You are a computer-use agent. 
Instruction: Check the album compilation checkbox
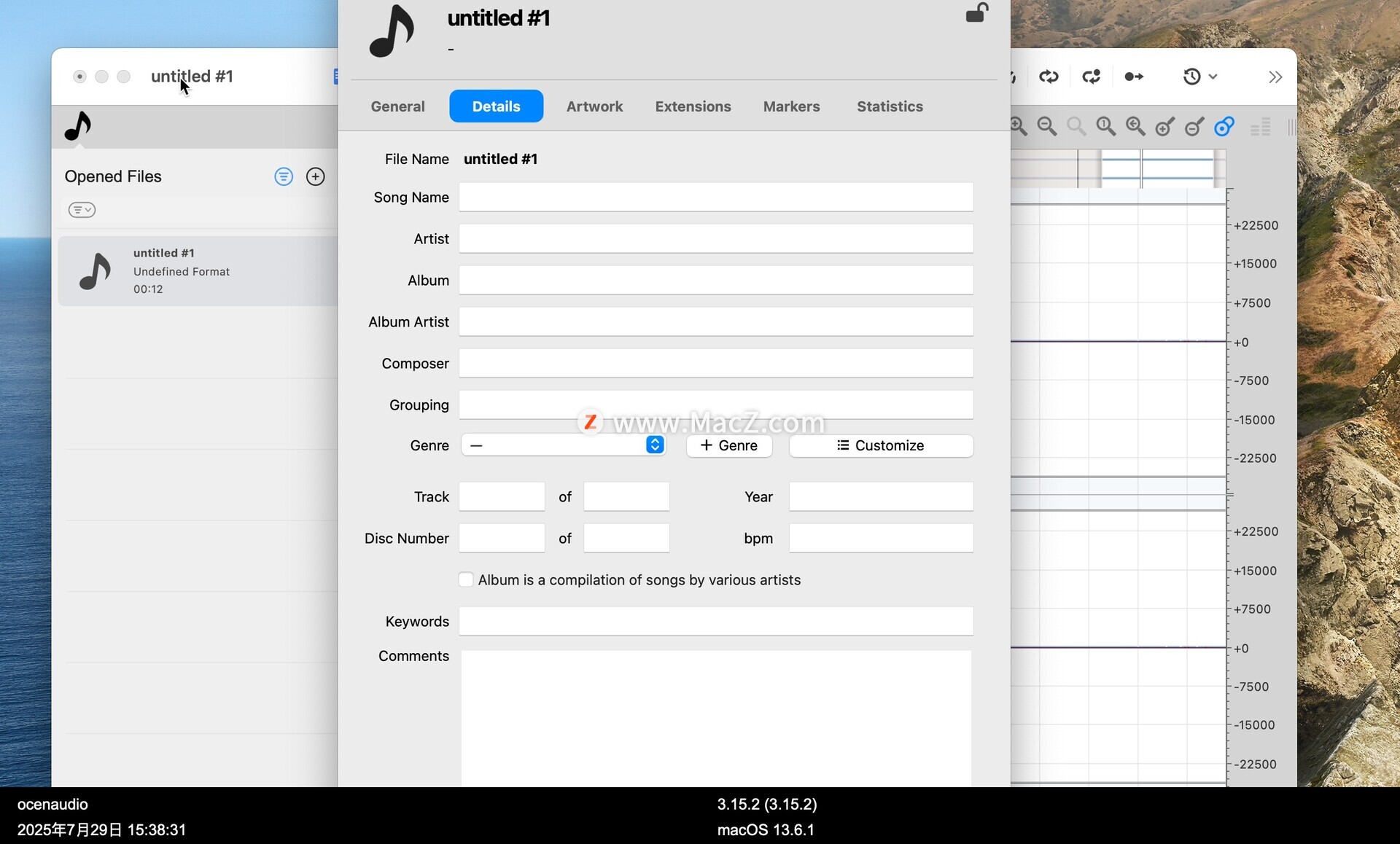pyautogui.click(x=466, y=580)
